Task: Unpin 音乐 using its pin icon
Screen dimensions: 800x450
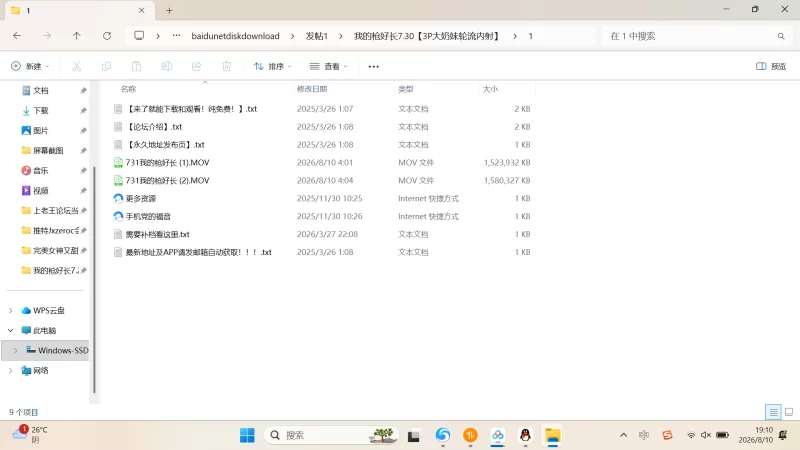Action: point(83,170)
